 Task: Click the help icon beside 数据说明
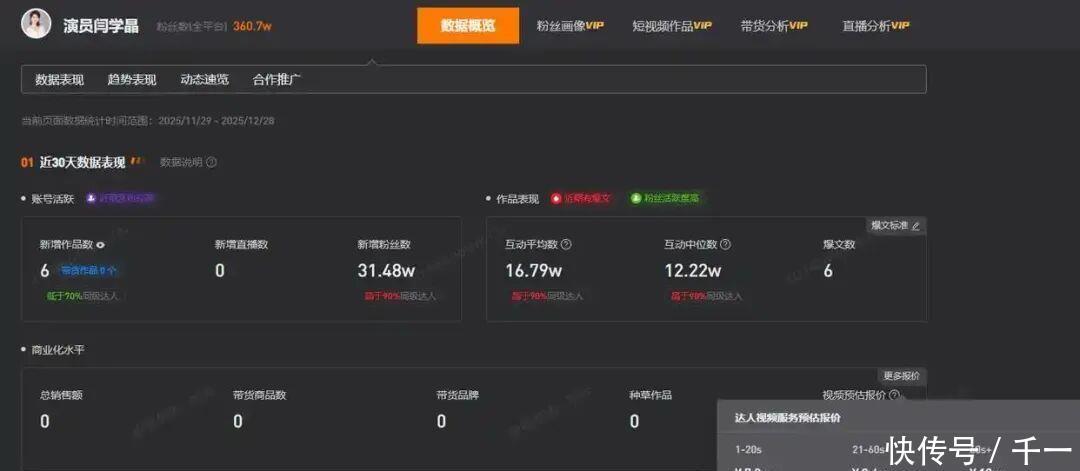coord(211,162)
